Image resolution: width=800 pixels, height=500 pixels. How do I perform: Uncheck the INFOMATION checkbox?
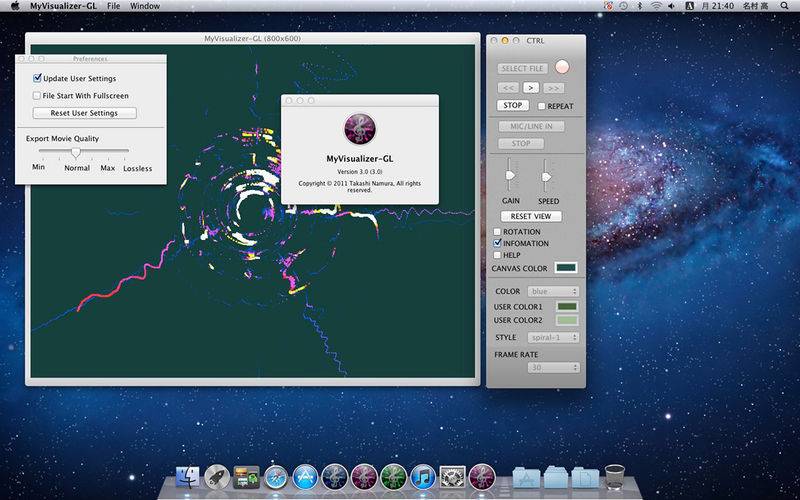(497, 243)
